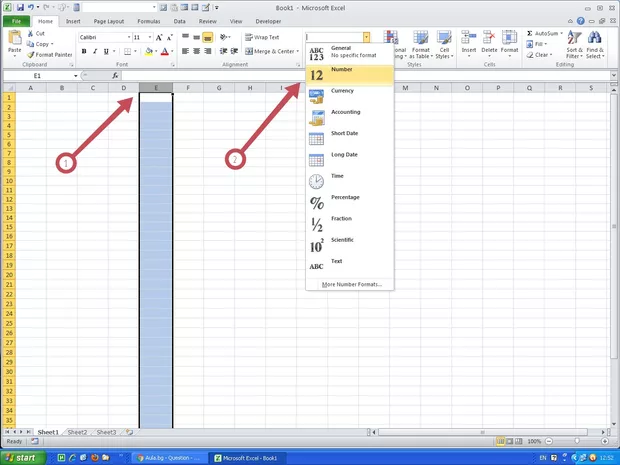The width and height of the screenshot is (620, 465).
Task: Open the font size 11 dropdown
Action: [150, 37]
